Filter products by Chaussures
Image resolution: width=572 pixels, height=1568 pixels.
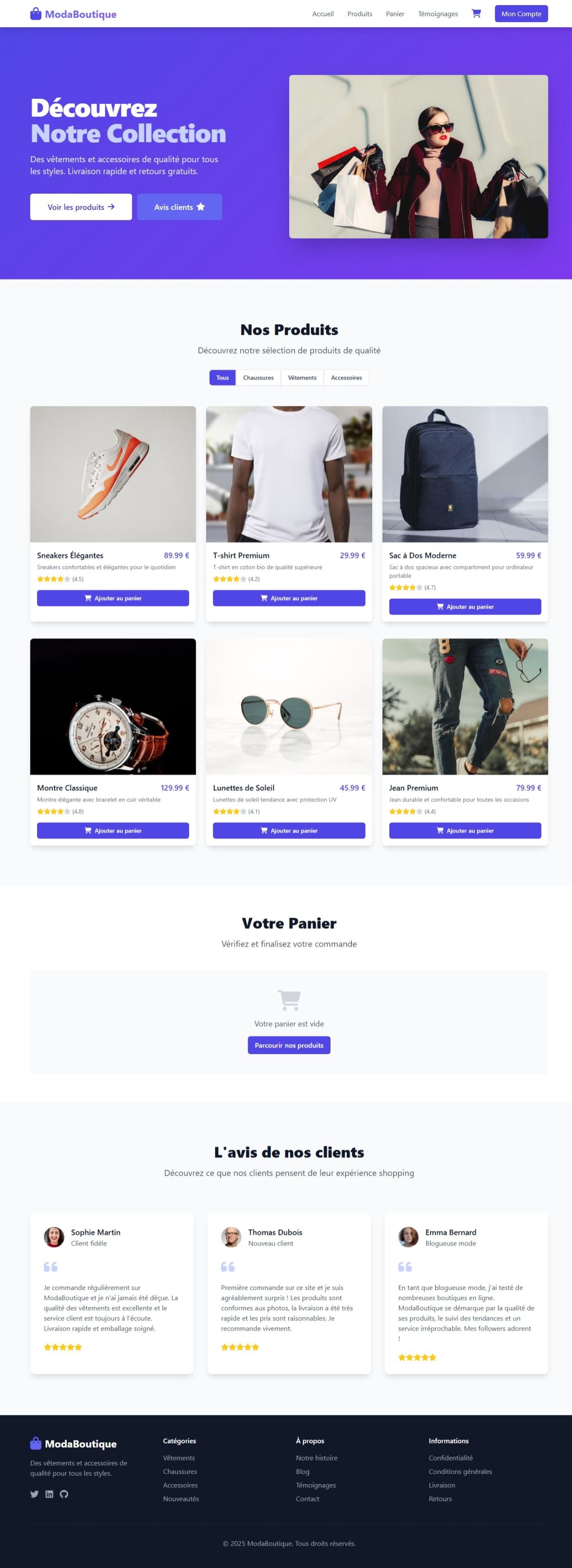click(258, 378)
